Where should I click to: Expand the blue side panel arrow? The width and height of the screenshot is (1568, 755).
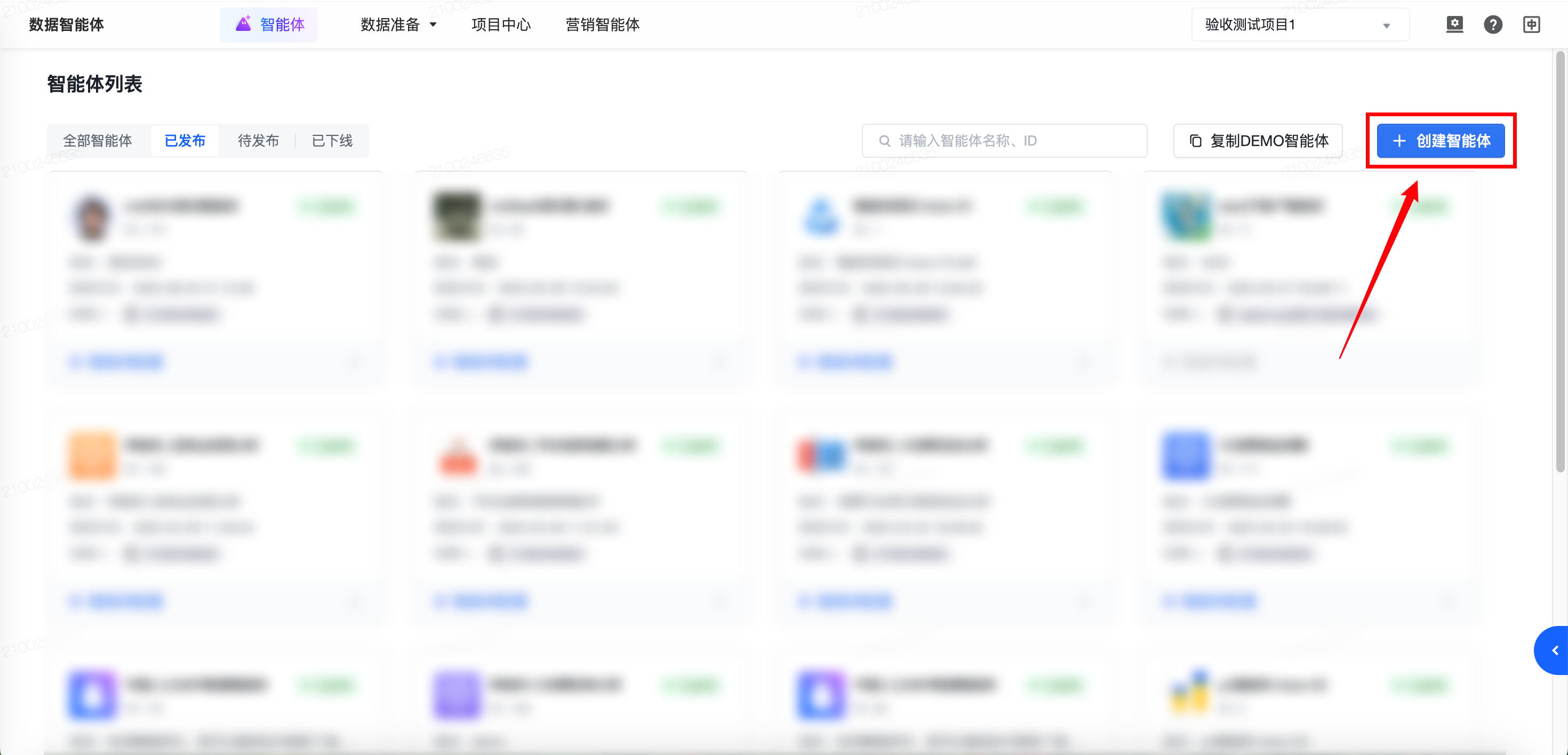coord(1554,650)
